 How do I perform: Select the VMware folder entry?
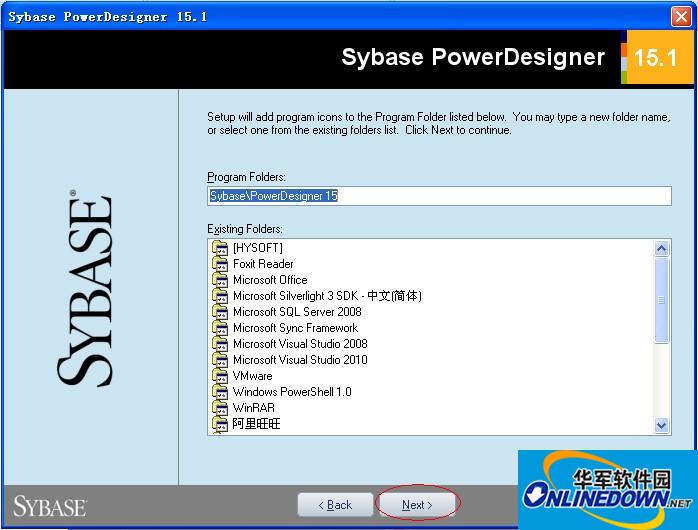[x=252, y=376]
